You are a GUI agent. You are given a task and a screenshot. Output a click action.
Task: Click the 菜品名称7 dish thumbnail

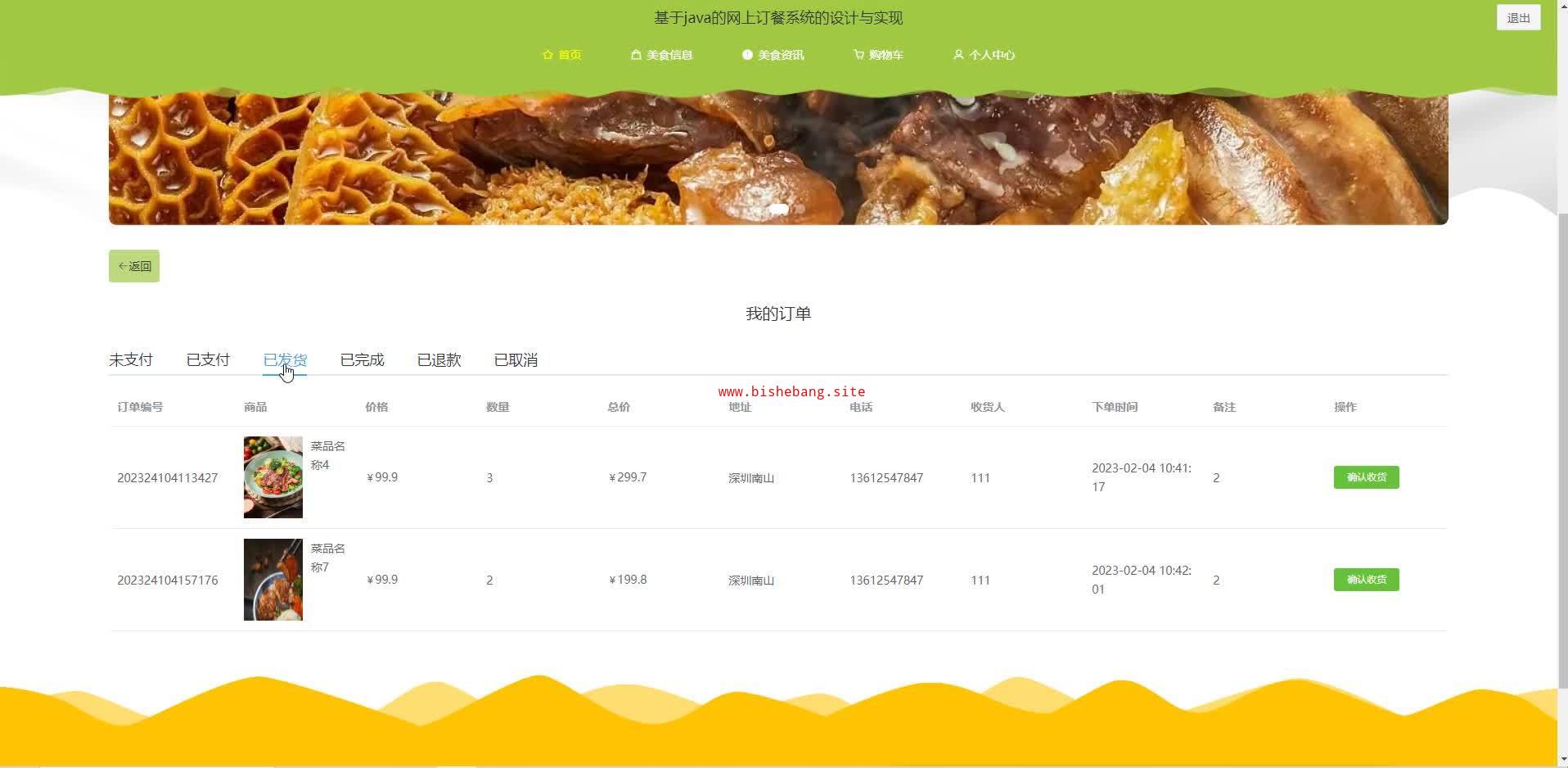273,580
